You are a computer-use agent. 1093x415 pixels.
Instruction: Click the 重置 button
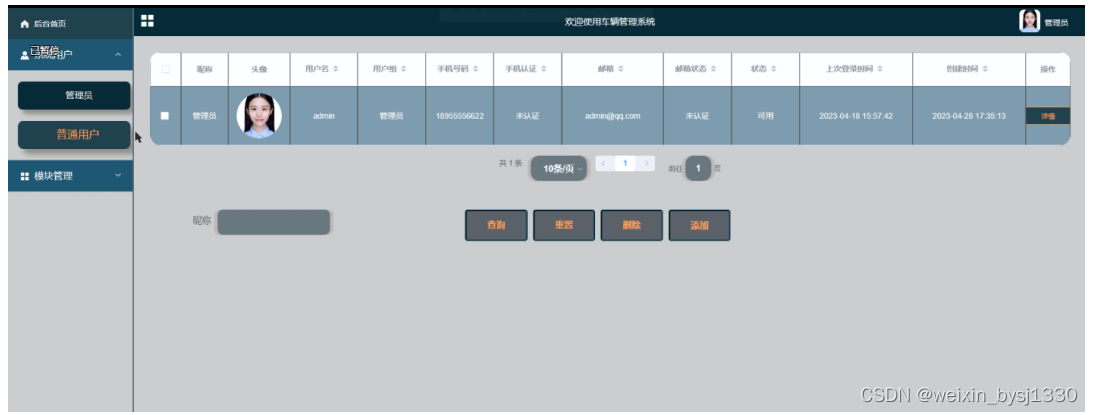click(x=564, y=225)
